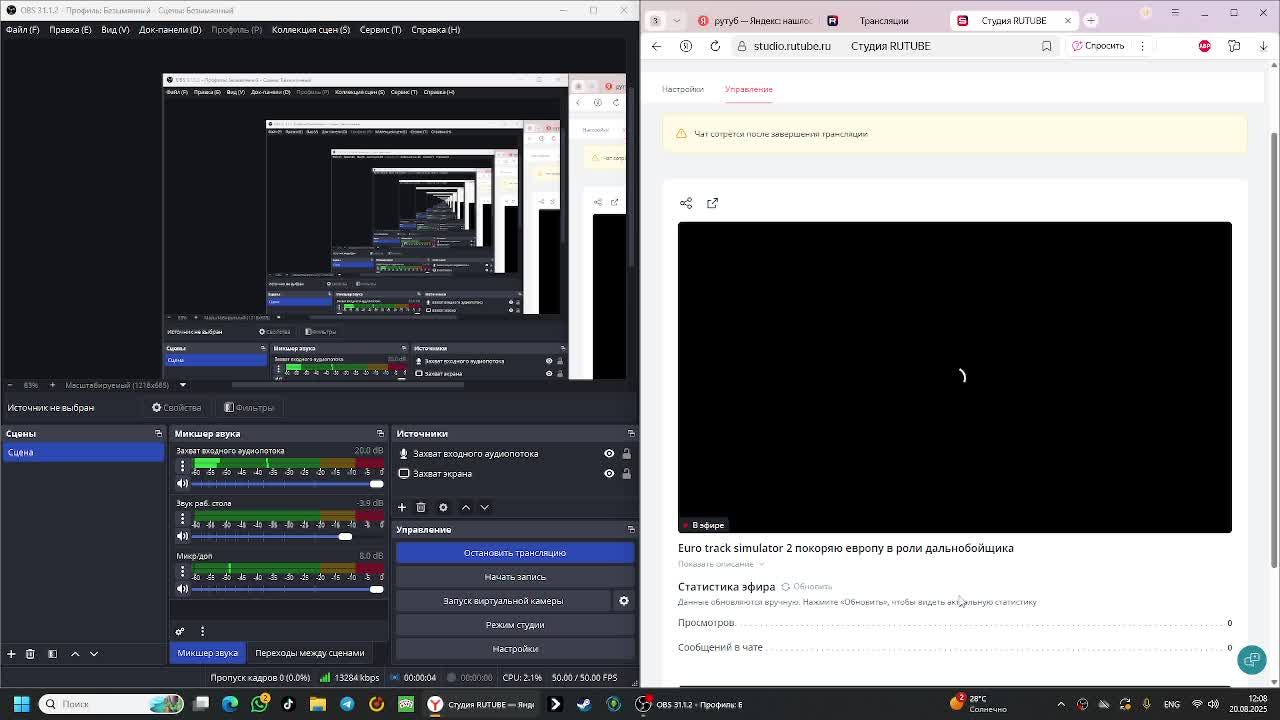Click Обновить link next to Статистика эфира
1280x720 pixels.
(x=806, y=587)
